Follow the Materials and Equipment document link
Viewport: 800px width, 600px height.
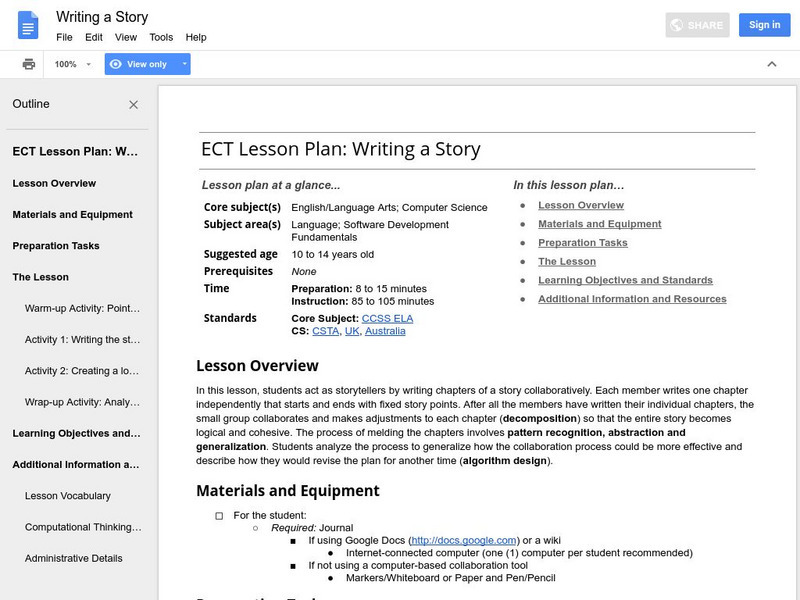tap(599, 224)
